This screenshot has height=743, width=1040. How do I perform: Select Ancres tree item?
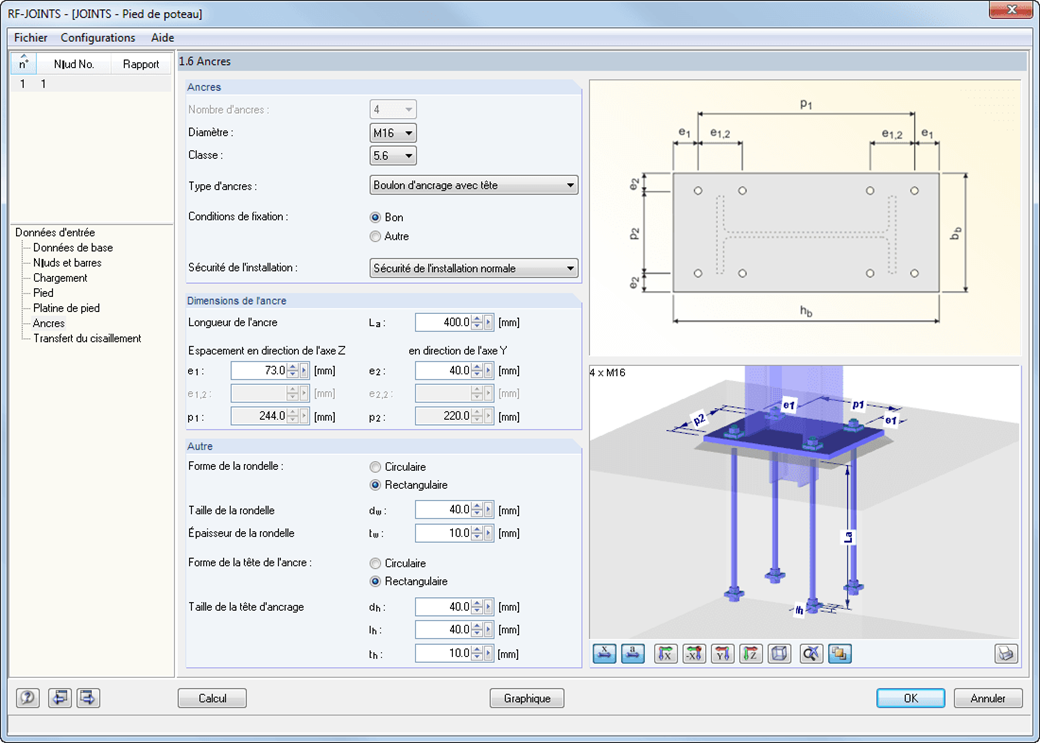point(48,323)
